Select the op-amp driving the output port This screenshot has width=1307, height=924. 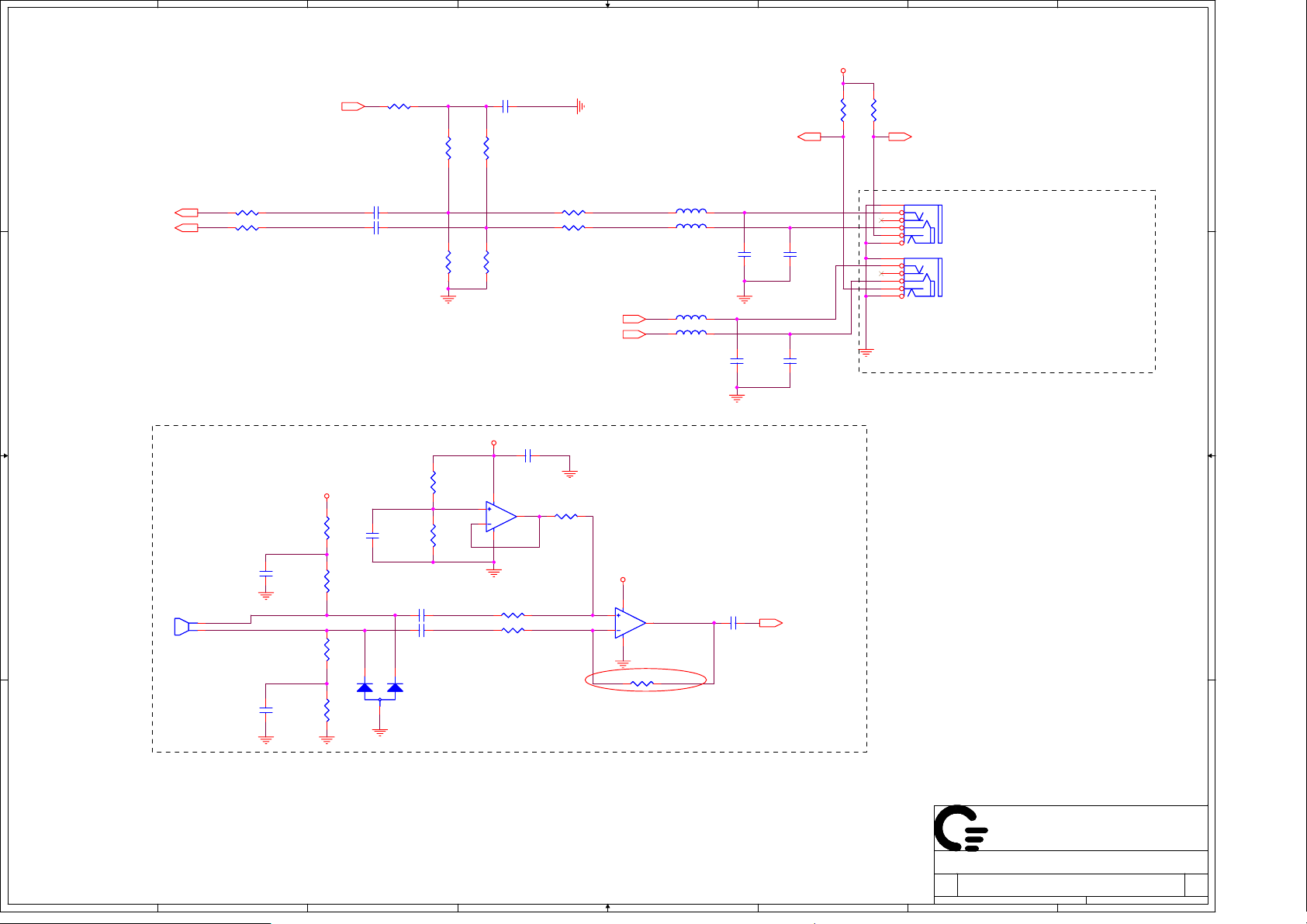(631, 623)
